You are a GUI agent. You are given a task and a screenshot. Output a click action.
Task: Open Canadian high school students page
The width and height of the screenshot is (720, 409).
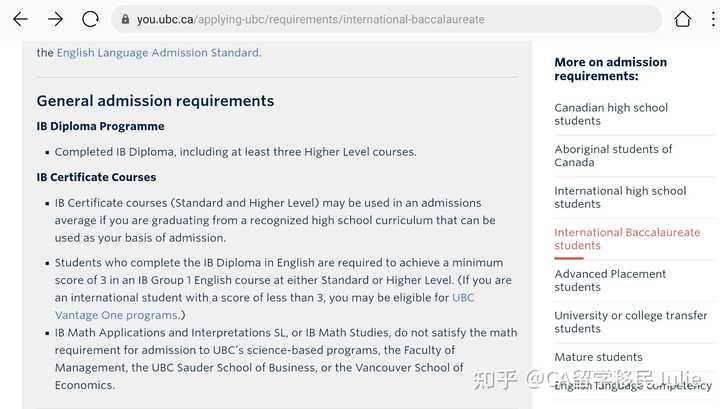(611, 114)
